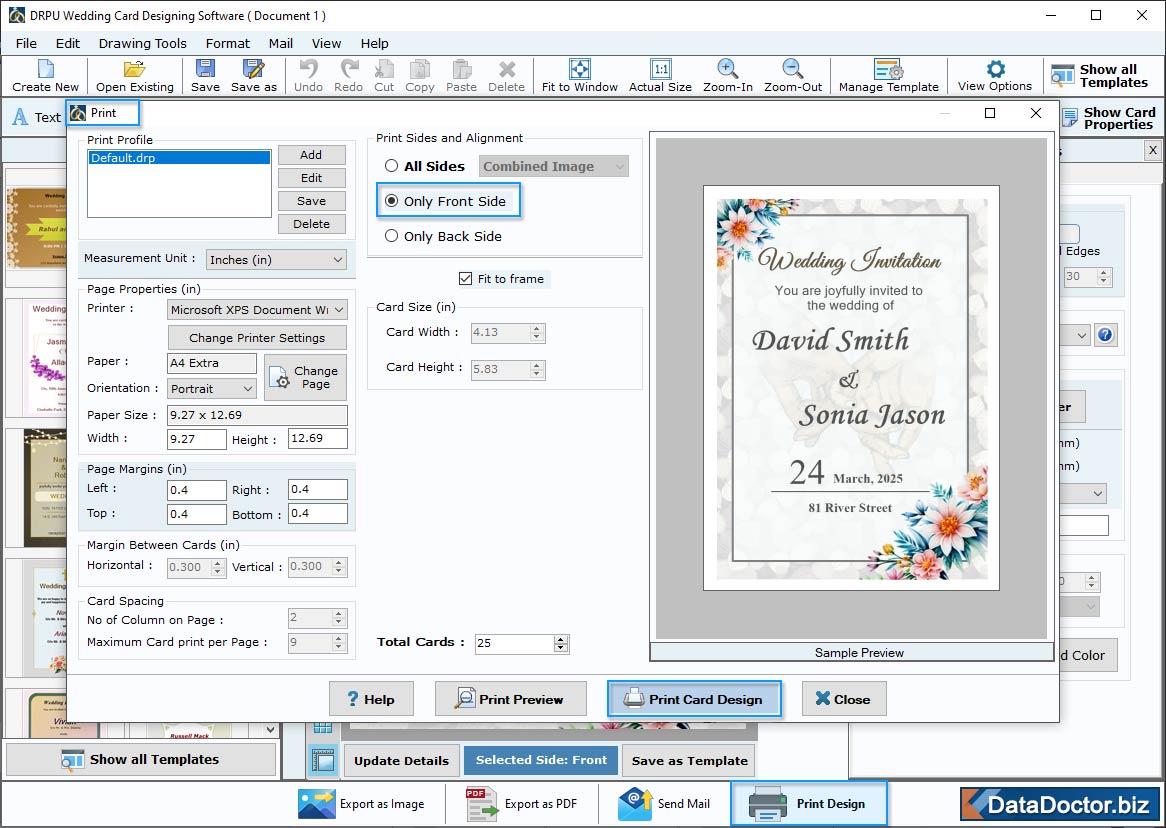The height and width of the screenshot is (828, 1166).
Task: Click Export as PDF icon
Action: [x=481, y=803]
